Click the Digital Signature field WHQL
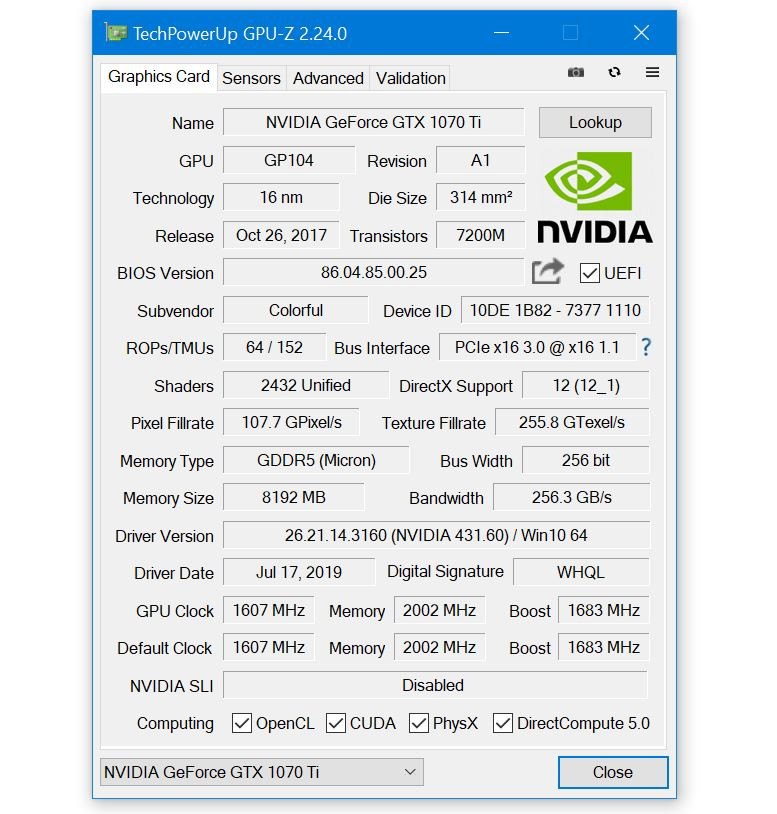 point(581,572)
